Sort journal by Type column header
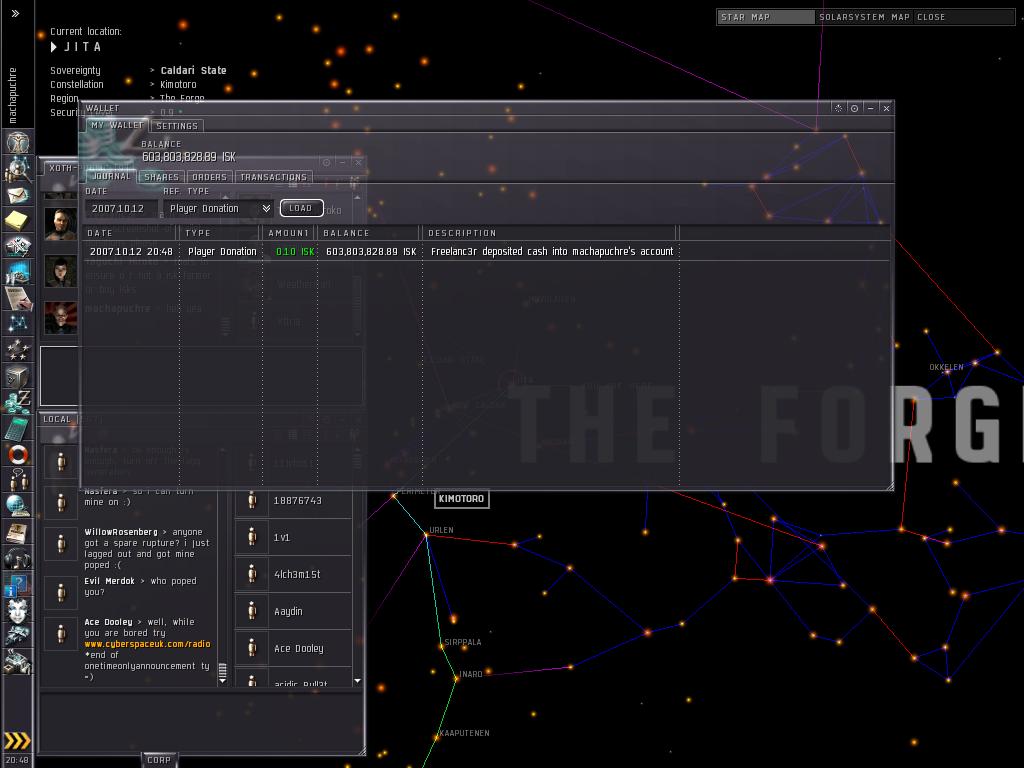Screen dimensions: 1024x768 point(221,232)
